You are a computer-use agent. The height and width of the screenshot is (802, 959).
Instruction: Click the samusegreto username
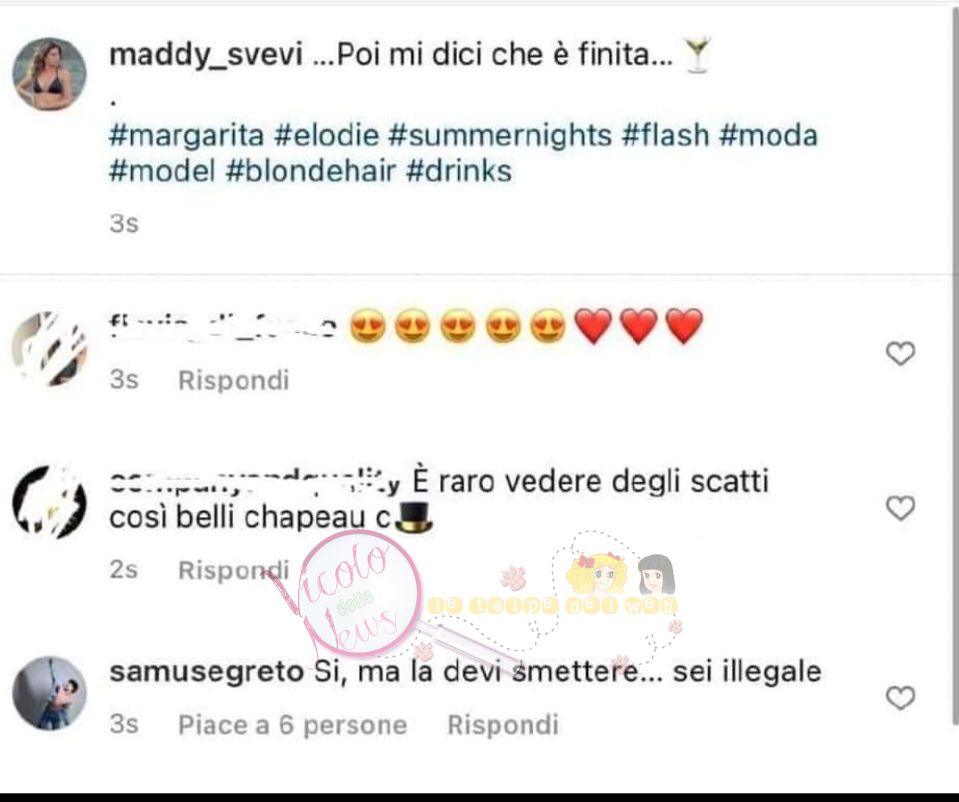click(x=207, y=672)
